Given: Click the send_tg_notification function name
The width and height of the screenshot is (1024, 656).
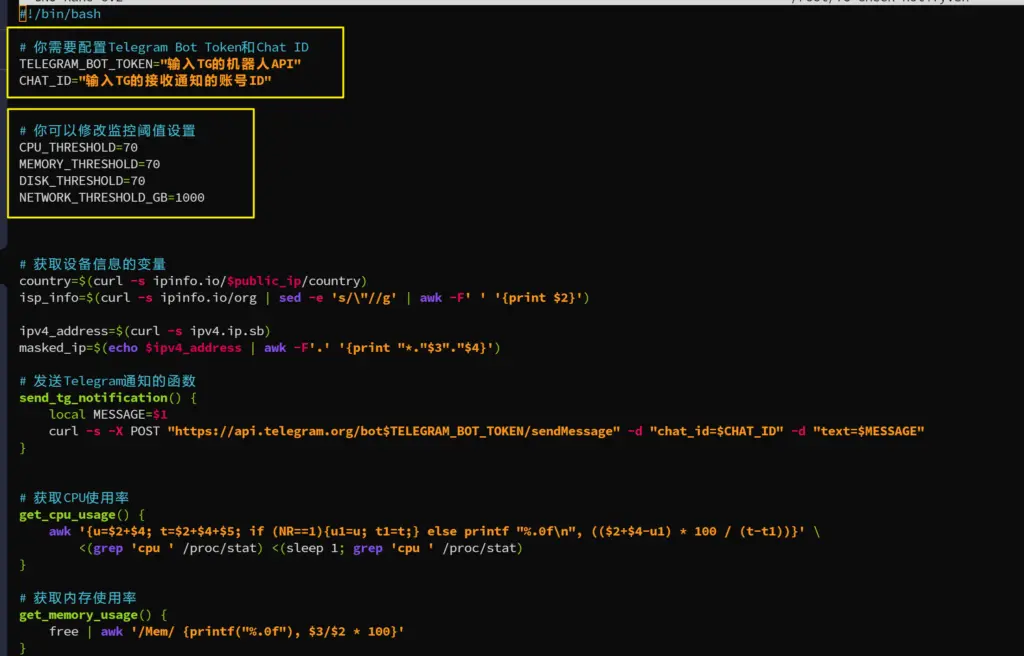Looking at the screenshot, I should [93, 398].
